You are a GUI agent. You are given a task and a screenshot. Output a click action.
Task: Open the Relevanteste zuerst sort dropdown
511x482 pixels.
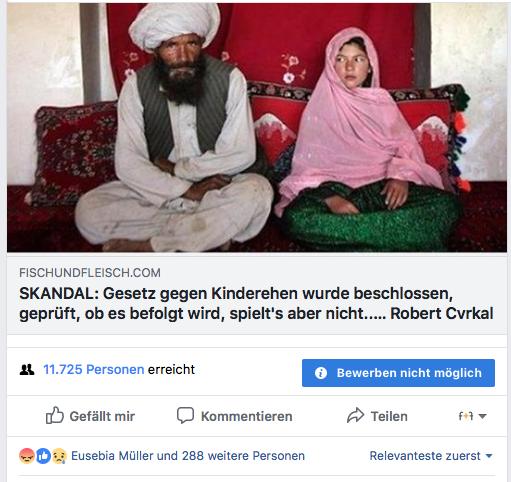click(431, 456)
